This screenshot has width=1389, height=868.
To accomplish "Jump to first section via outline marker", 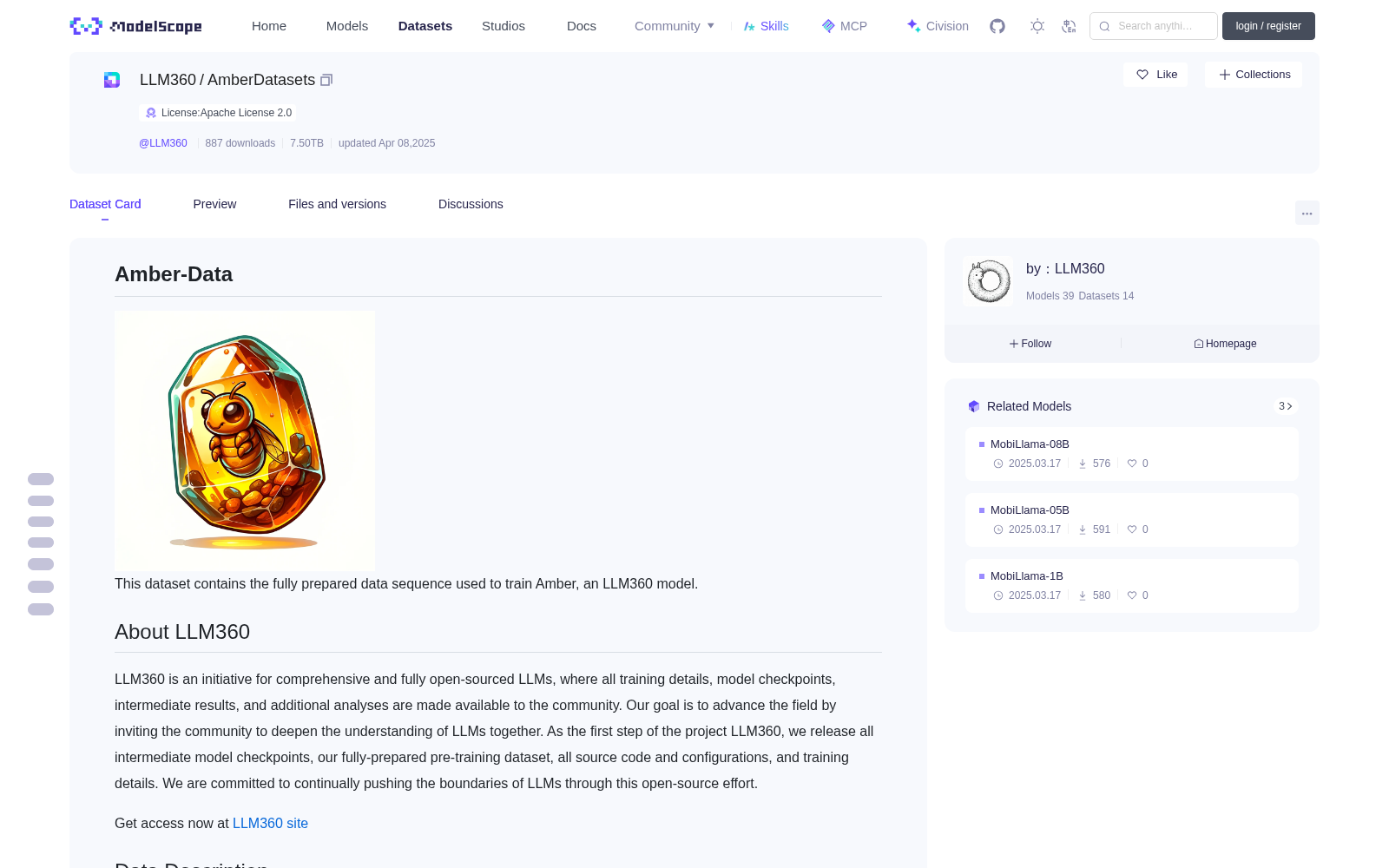I will tap(41, 479).
